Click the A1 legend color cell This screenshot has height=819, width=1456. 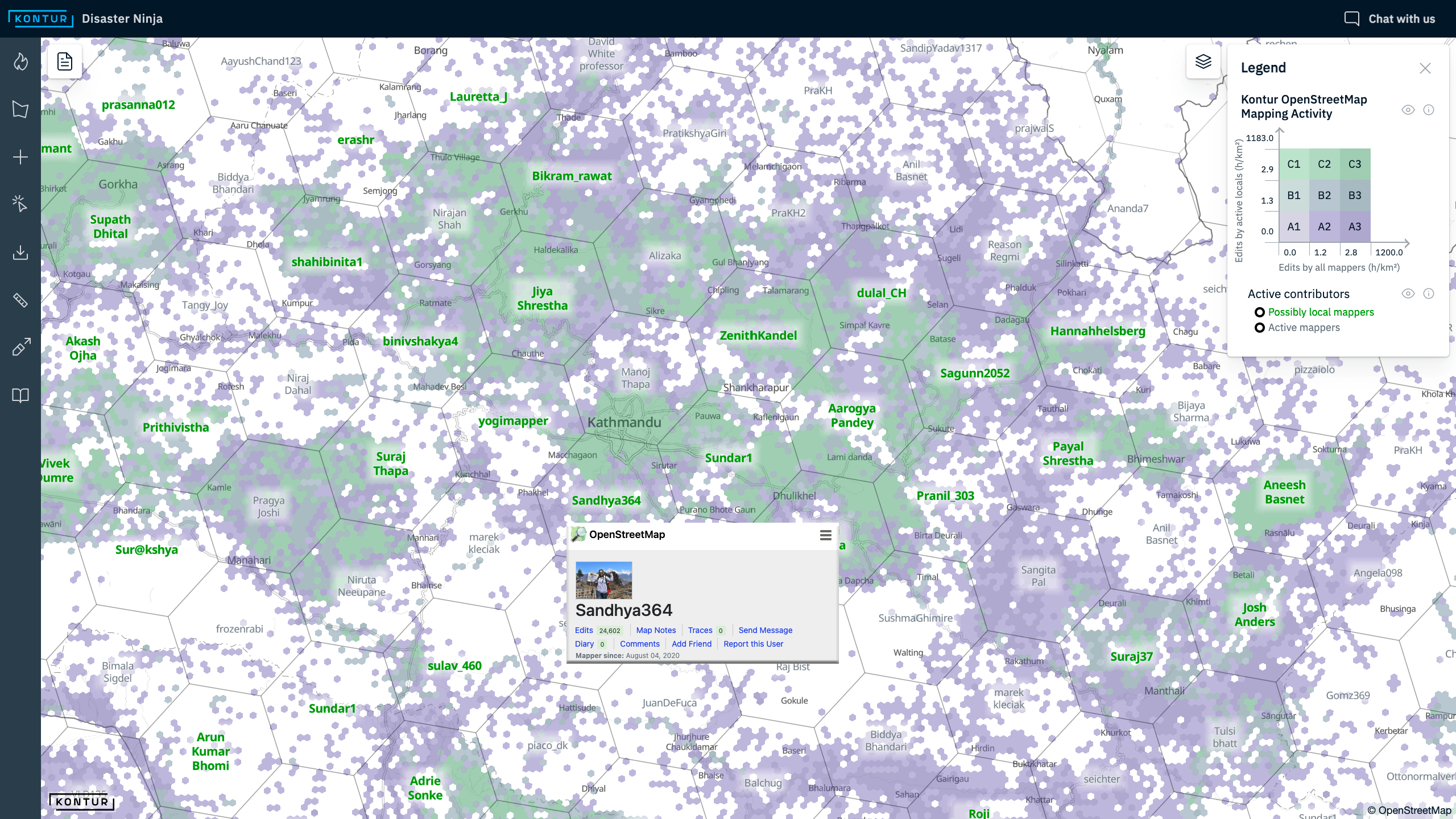tap(1294, 226)
